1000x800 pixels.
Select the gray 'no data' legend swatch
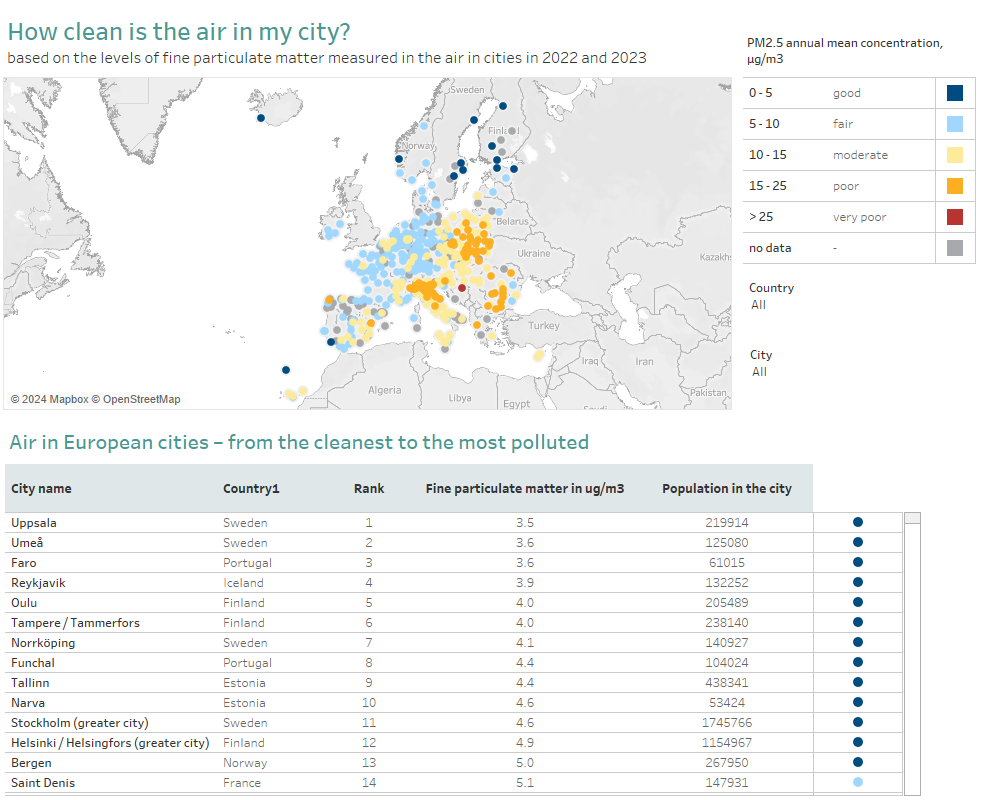955,248
